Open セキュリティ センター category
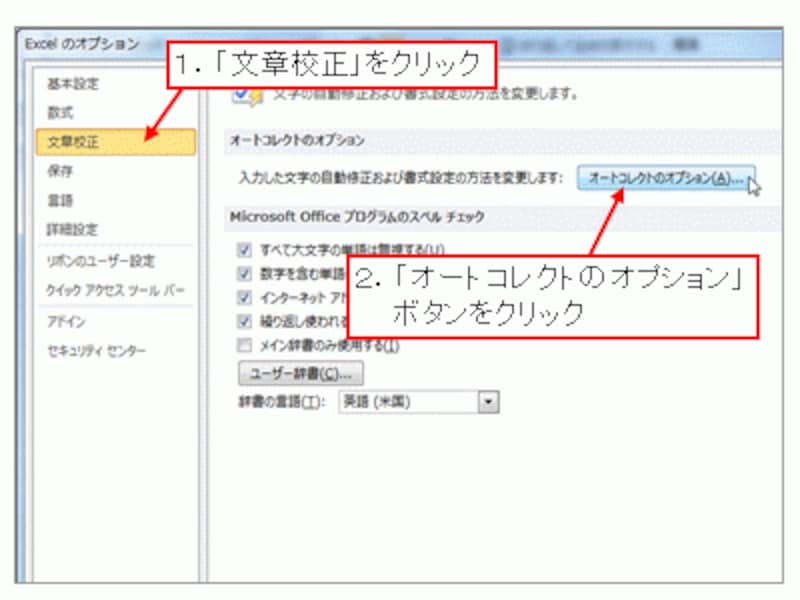Image resolution: width=800 pixels, height=600 pixels. [96, 351]
